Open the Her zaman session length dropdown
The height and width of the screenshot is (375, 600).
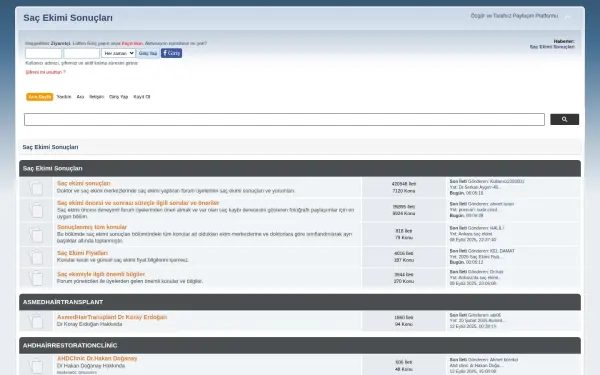(x=118, y=53)
